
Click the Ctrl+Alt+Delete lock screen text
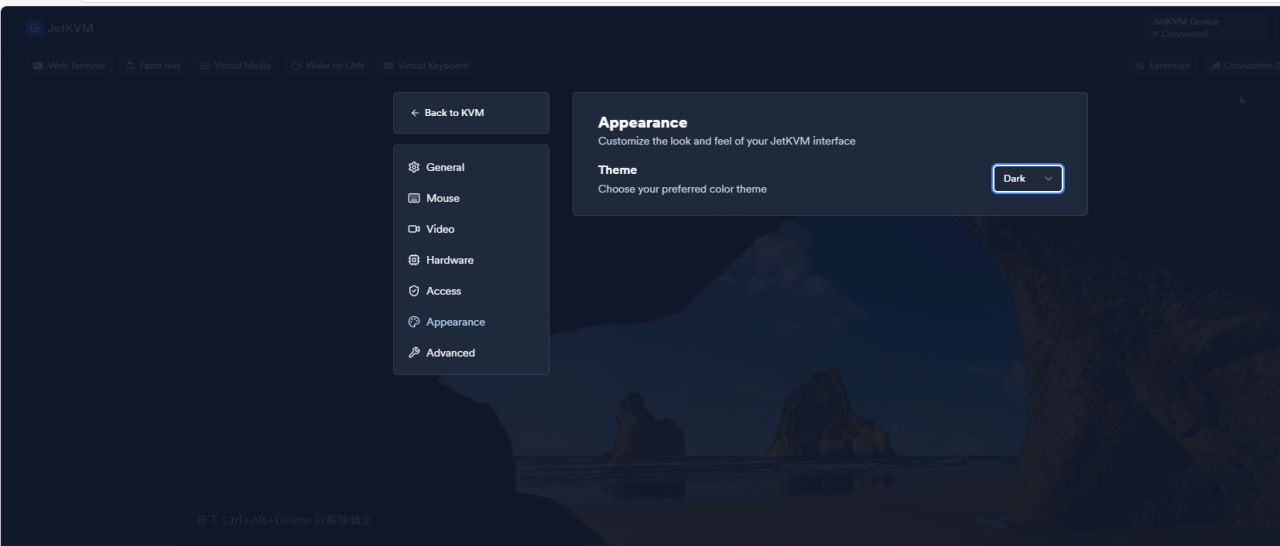coord(290,520)
